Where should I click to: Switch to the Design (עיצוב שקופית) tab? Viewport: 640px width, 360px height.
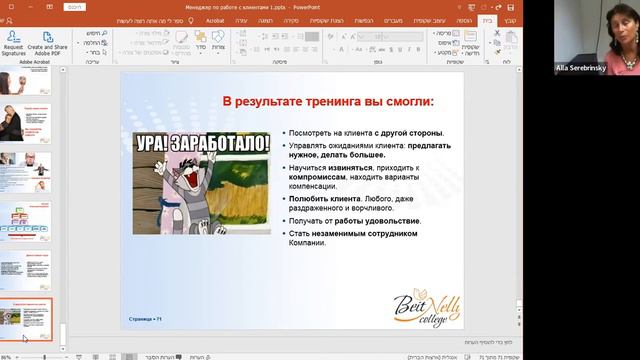[x=429, y=20]
